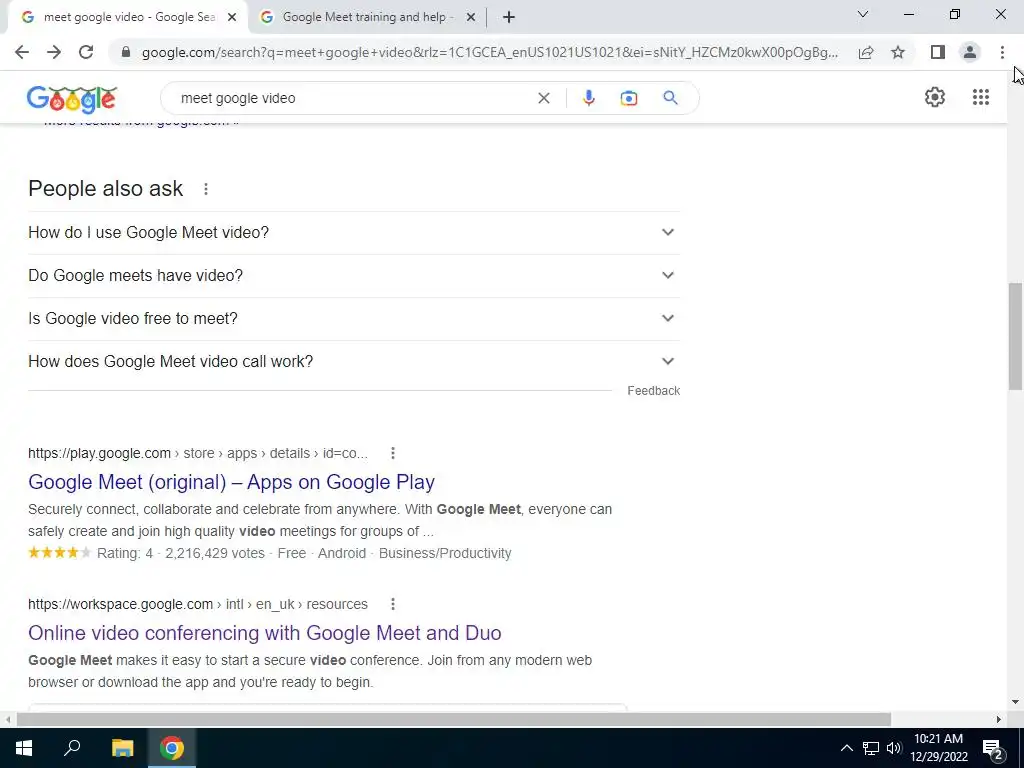Open Windows Start menu
The image size is (1024, 768).
[24, 748]
